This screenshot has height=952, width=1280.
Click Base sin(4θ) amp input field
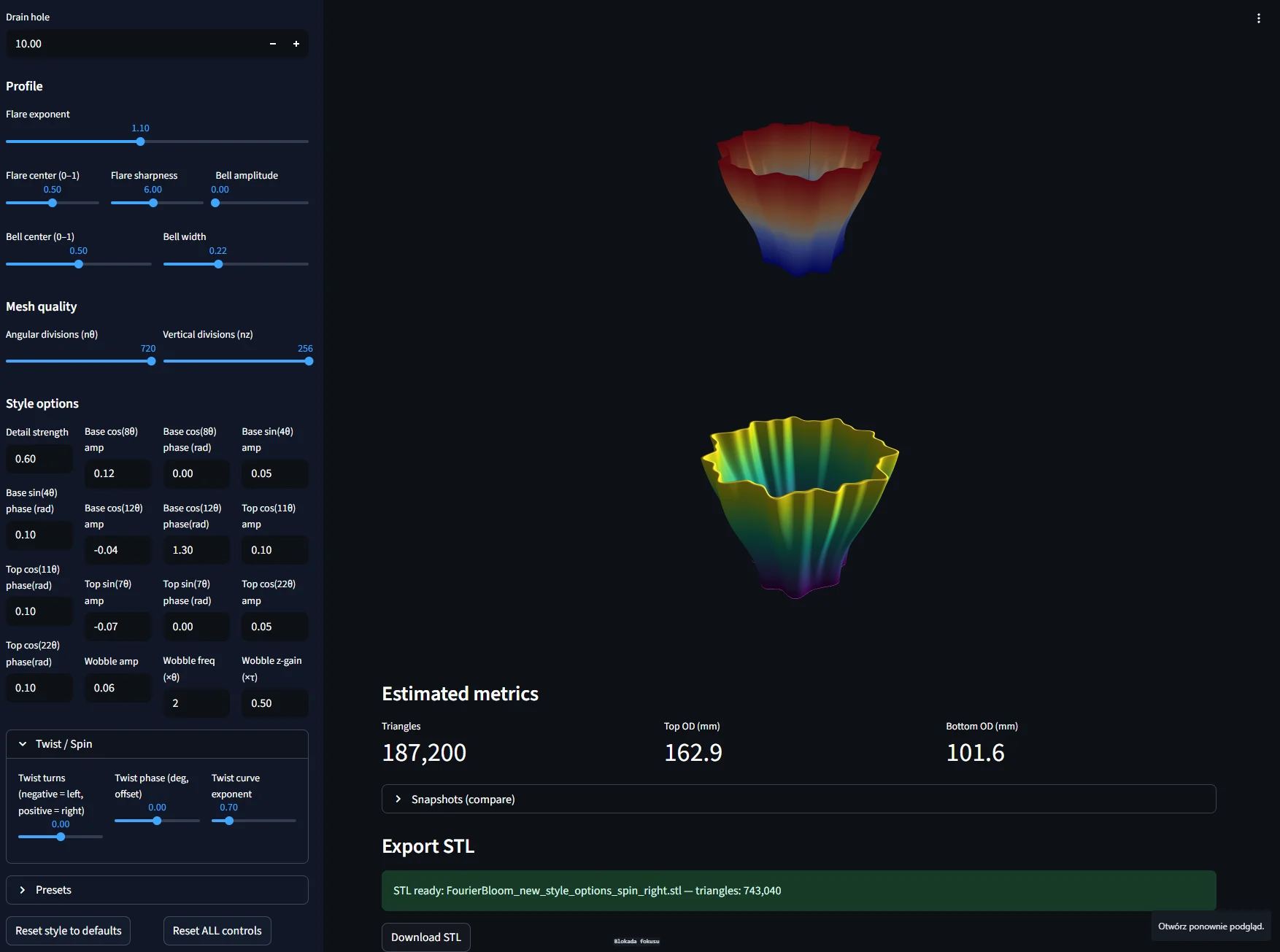point(275,473)
